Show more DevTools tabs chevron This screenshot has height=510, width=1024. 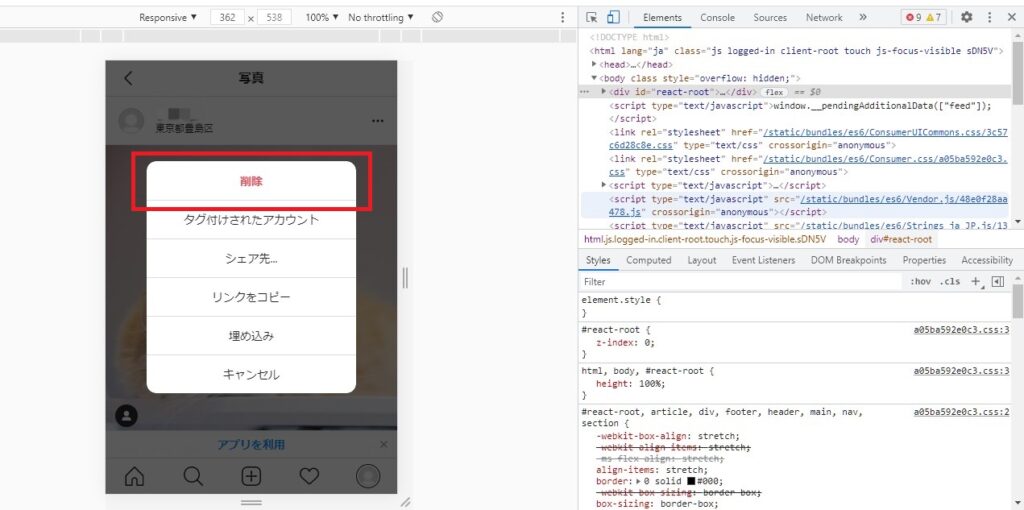[863, 18]
